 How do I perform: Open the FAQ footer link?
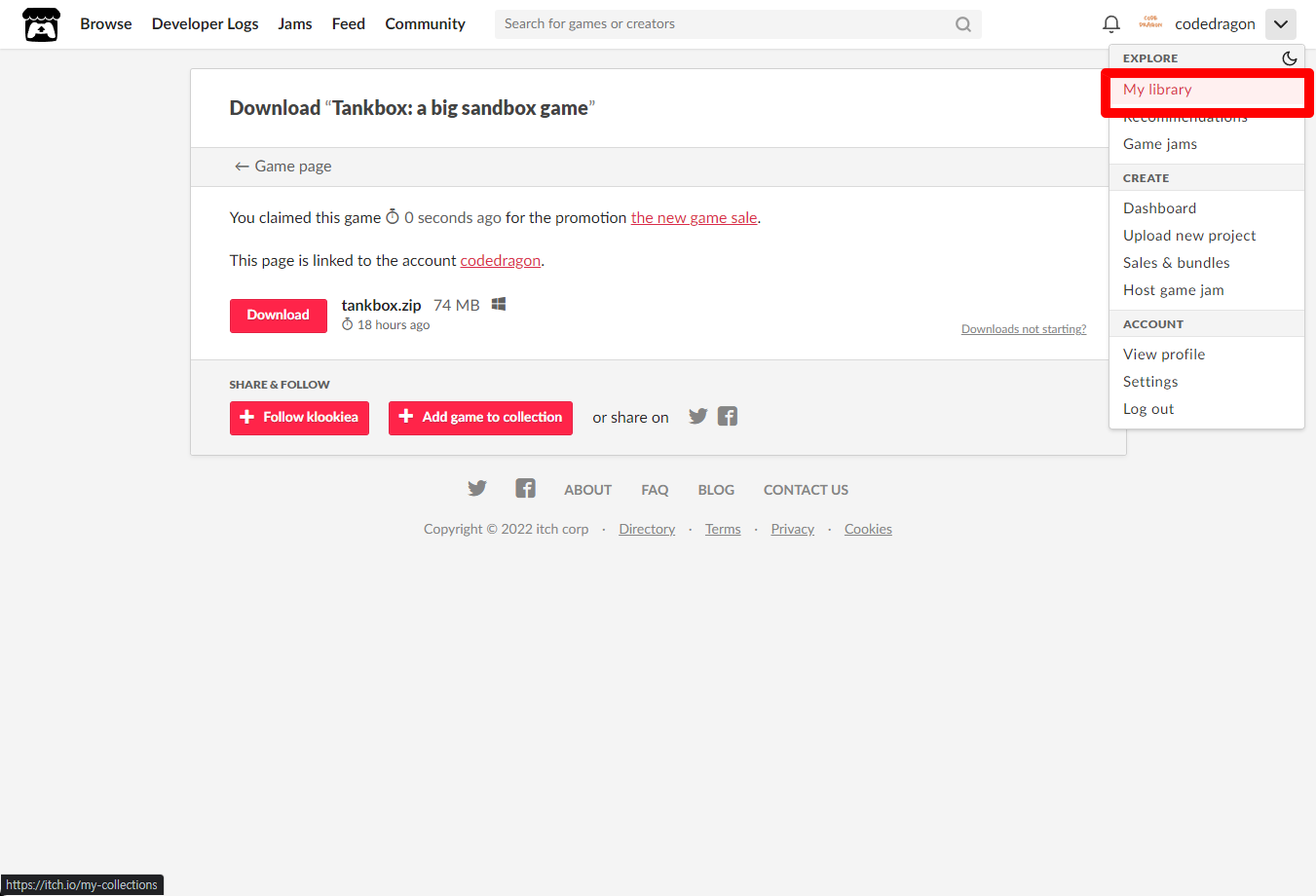tap(655, 490)
